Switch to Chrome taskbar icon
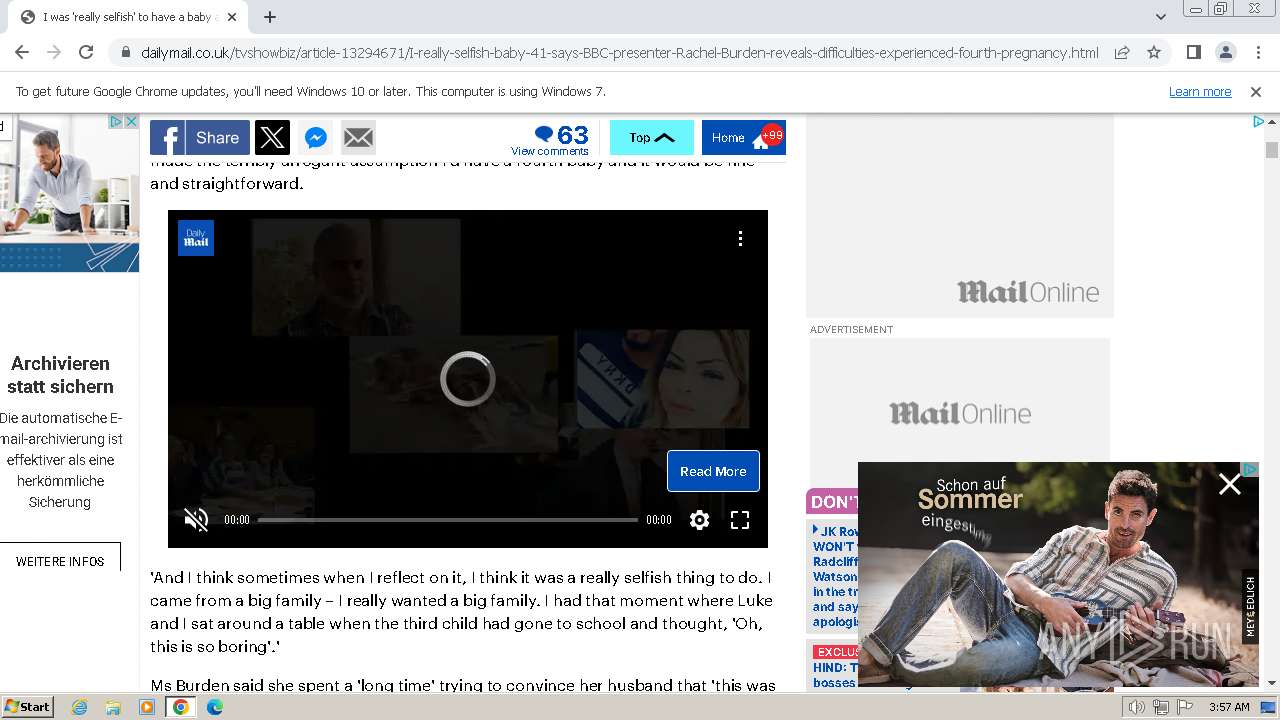Viewport: 1280px width, 720px height. (x=181, y=707)
